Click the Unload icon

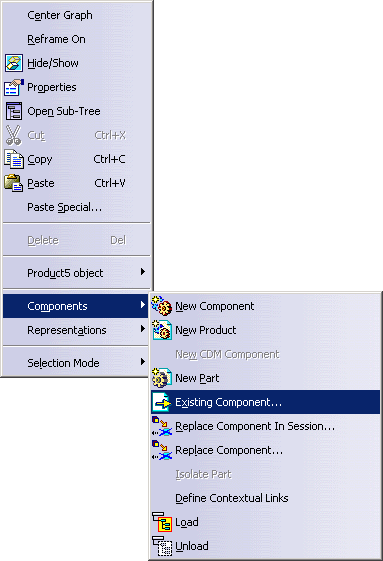[162, 546]
